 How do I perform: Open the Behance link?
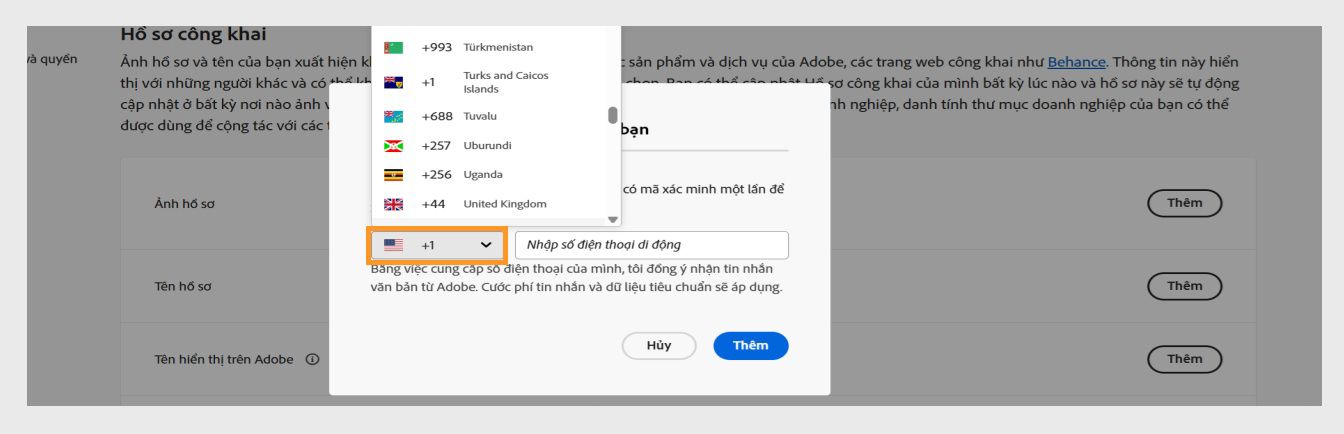(1076, 62)
